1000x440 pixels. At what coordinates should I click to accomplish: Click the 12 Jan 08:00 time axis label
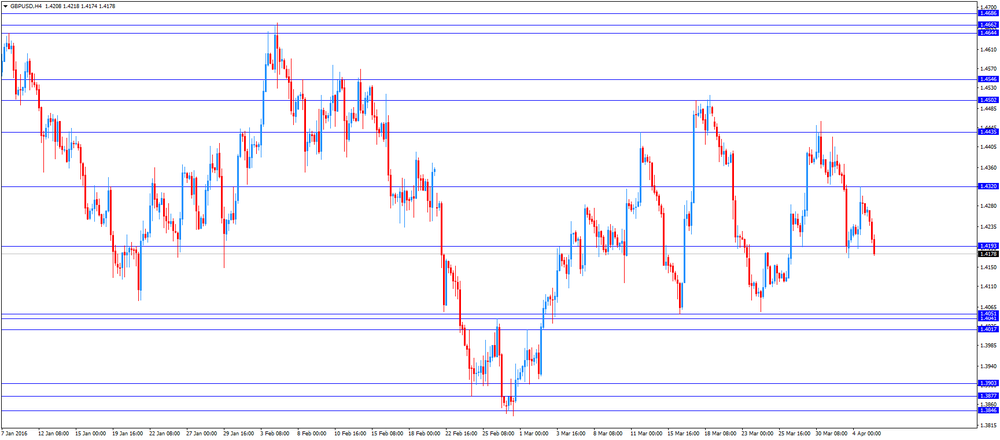(x=52, y=434)
